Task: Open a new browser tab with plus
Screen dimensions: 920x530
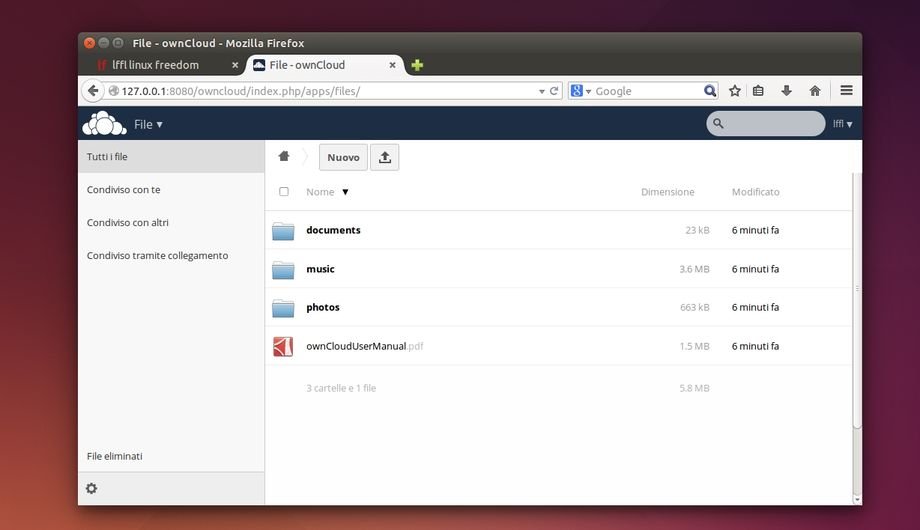Action: (x=417, y=65)
